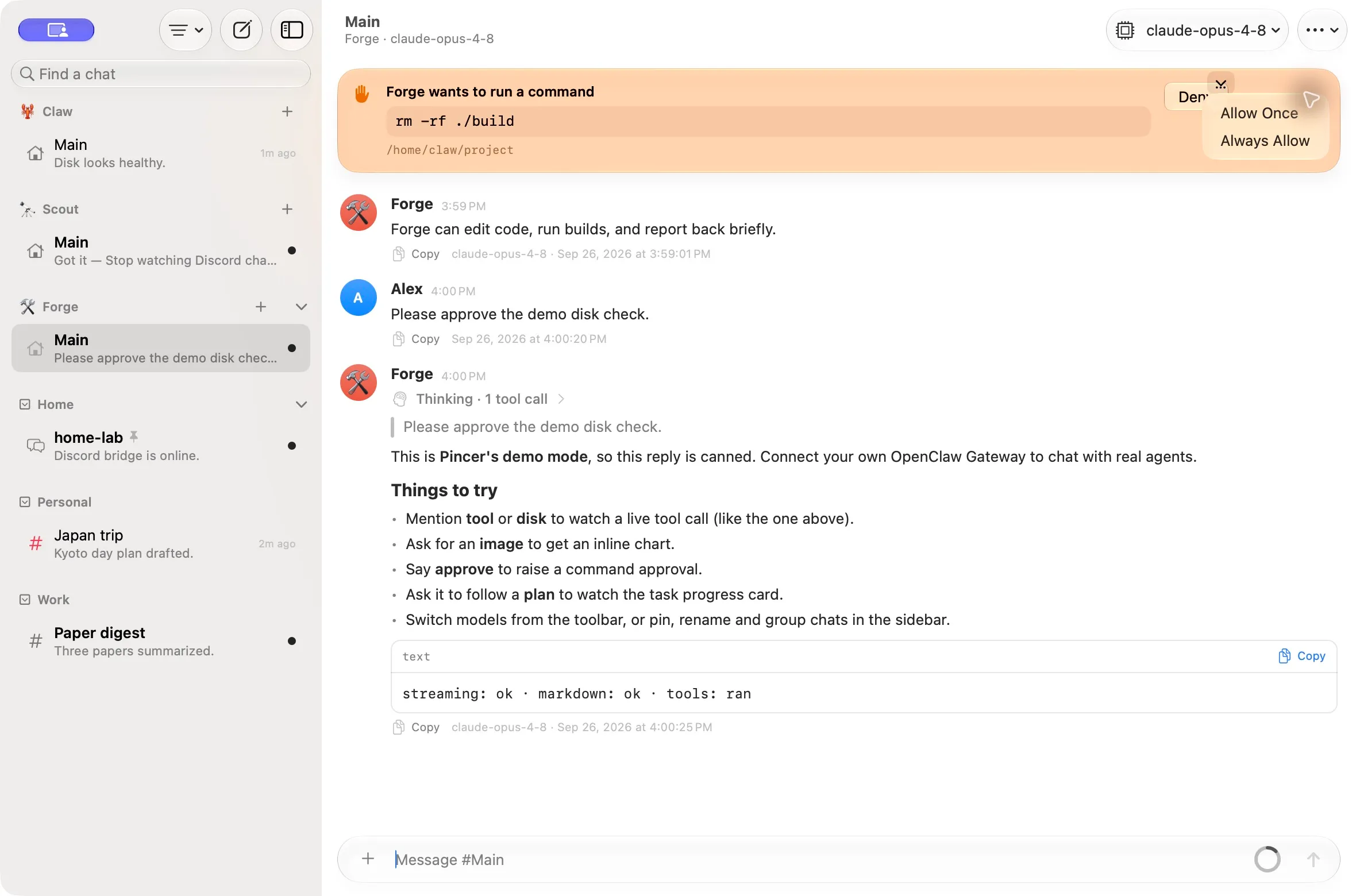Click the Claw lobster agent icon
The height and width of the screenshot is (896, 1356).
pos(27,111)
